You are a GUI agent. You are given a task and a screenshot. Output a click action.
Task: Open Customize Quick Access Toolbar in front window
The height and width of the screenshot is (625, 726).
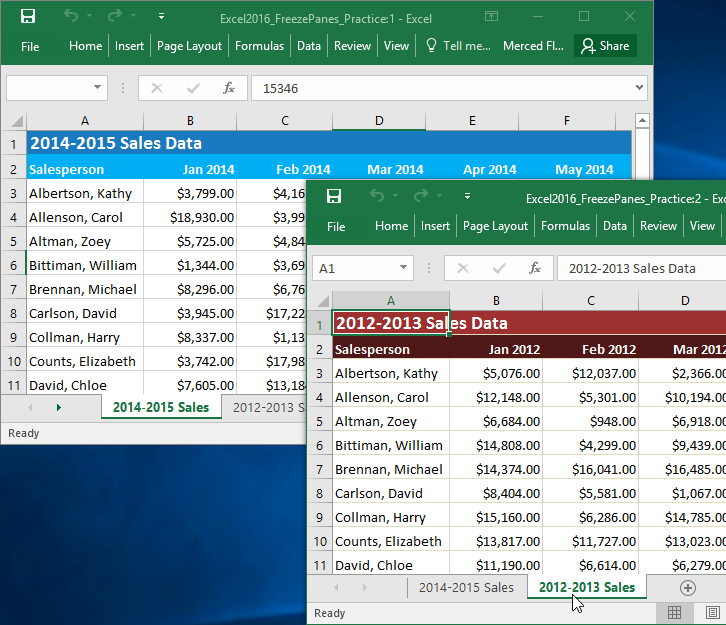pos(467,196)
